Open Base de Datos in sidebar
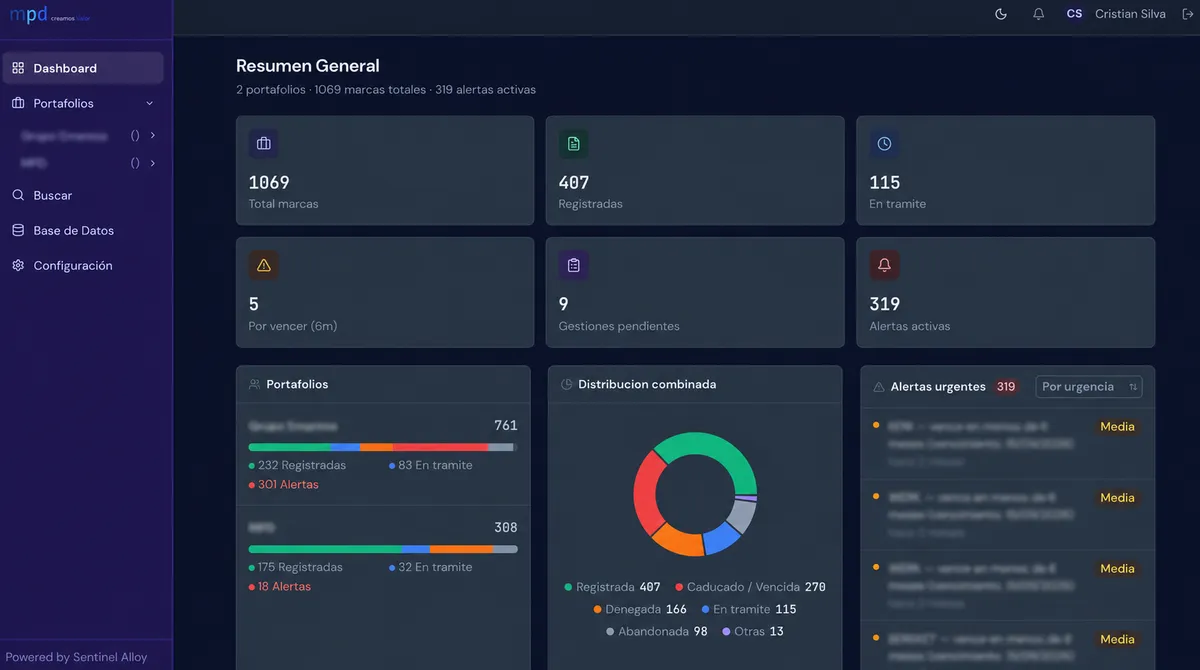Viewport: 1200px width, 670px height. [x=83, y=230]
